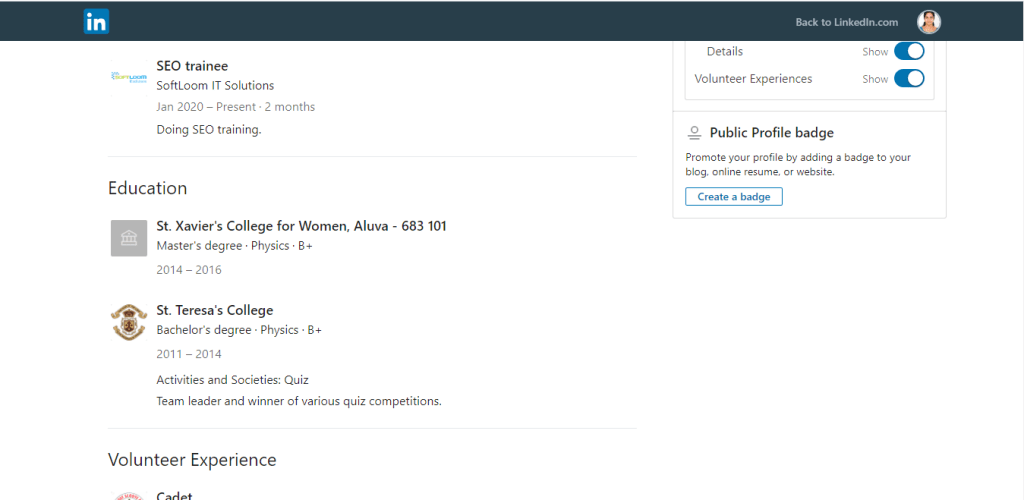Click the Back to LinkedIn.com link
This screenshot has width=1024, height=500.
pos(846,22)
